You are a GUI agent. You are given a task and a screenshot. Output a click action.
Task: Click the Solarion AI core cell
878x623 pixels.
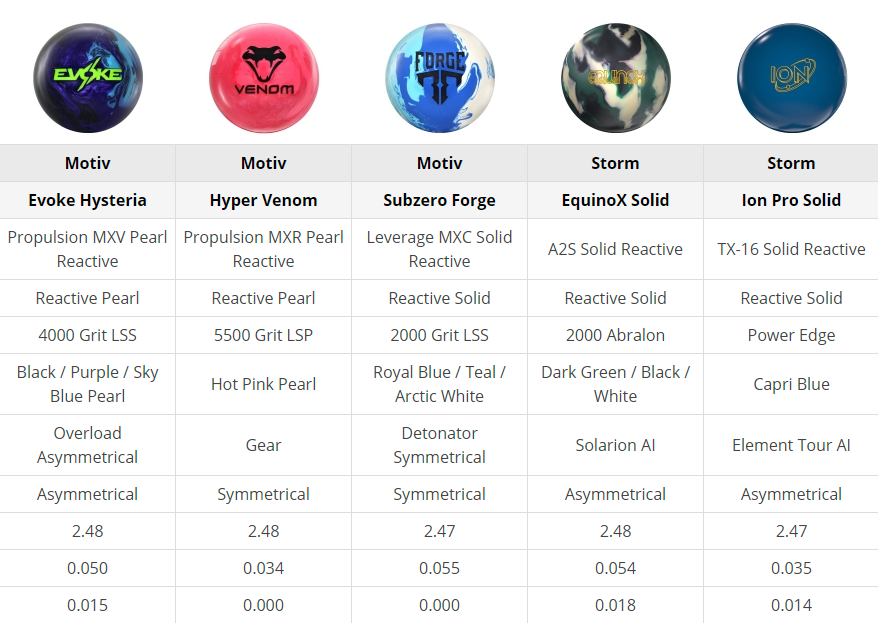(x=616, y=445)
